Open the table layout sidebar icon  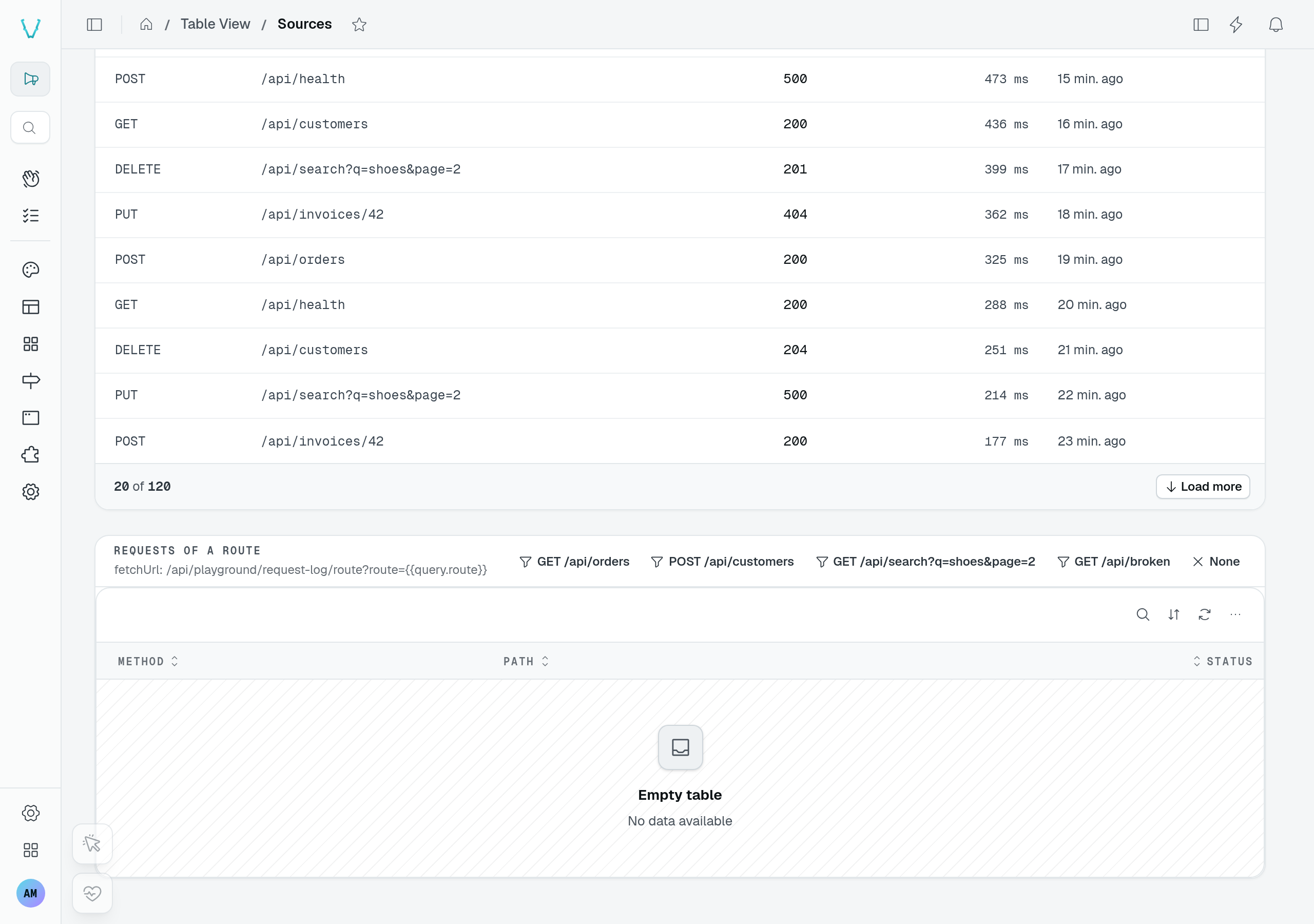pos(30,307)
